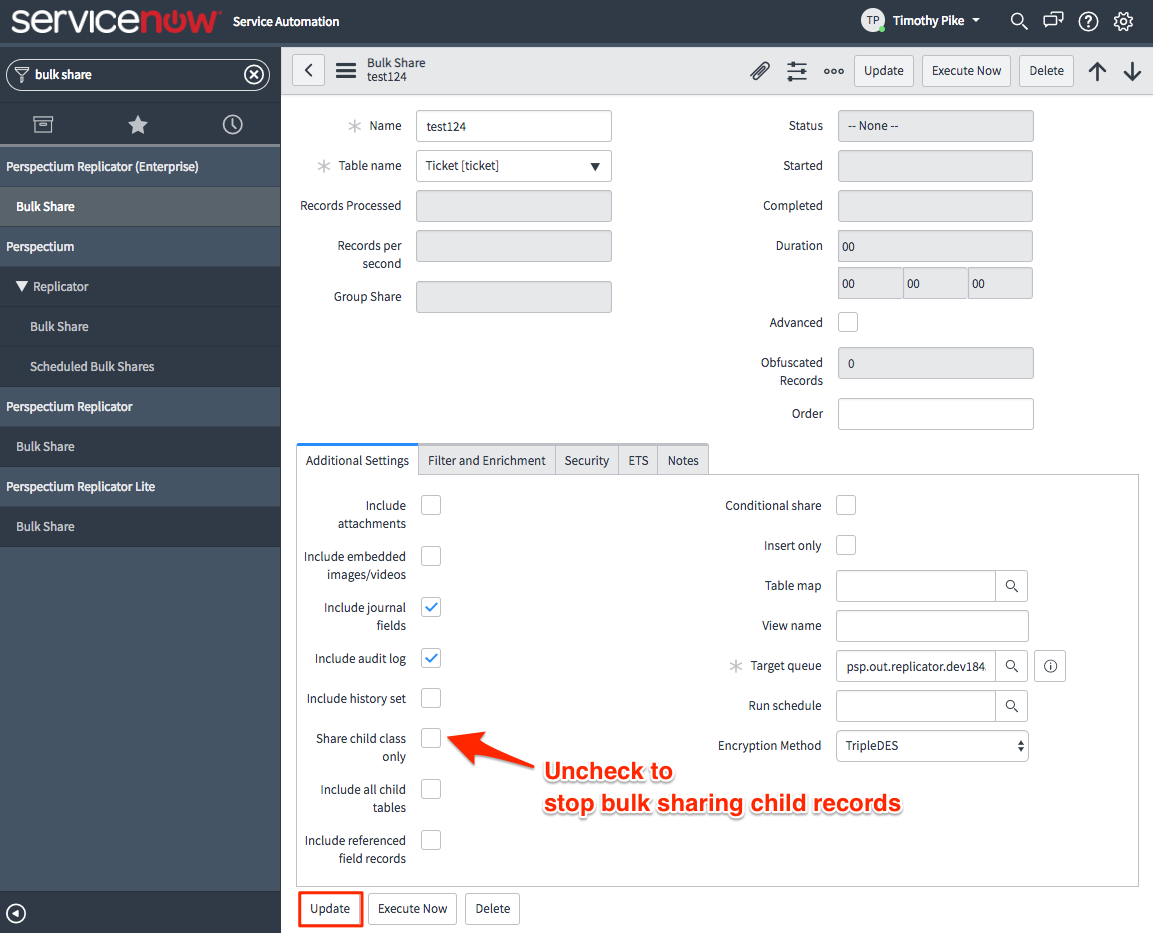
Task: Open the All Applications archive icon
Action: click(43, 124)
